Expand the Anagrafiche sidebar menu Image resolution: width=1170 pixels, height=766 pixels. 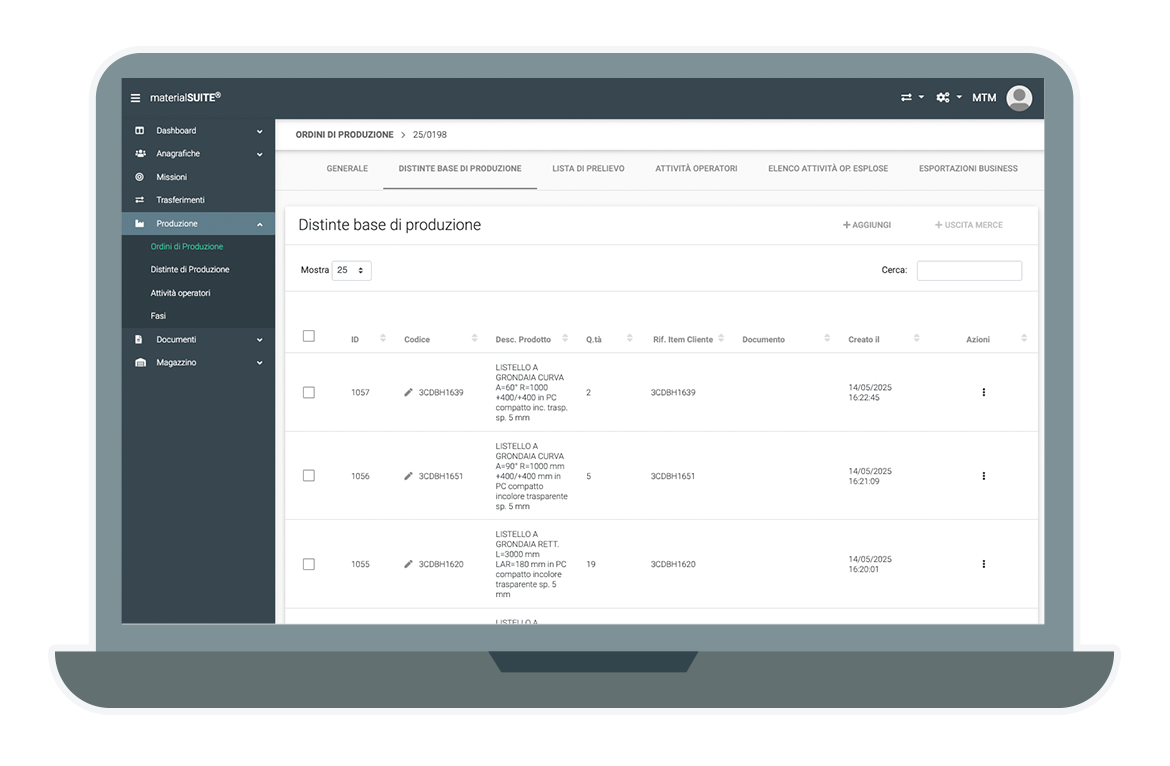tap(198, 154)
